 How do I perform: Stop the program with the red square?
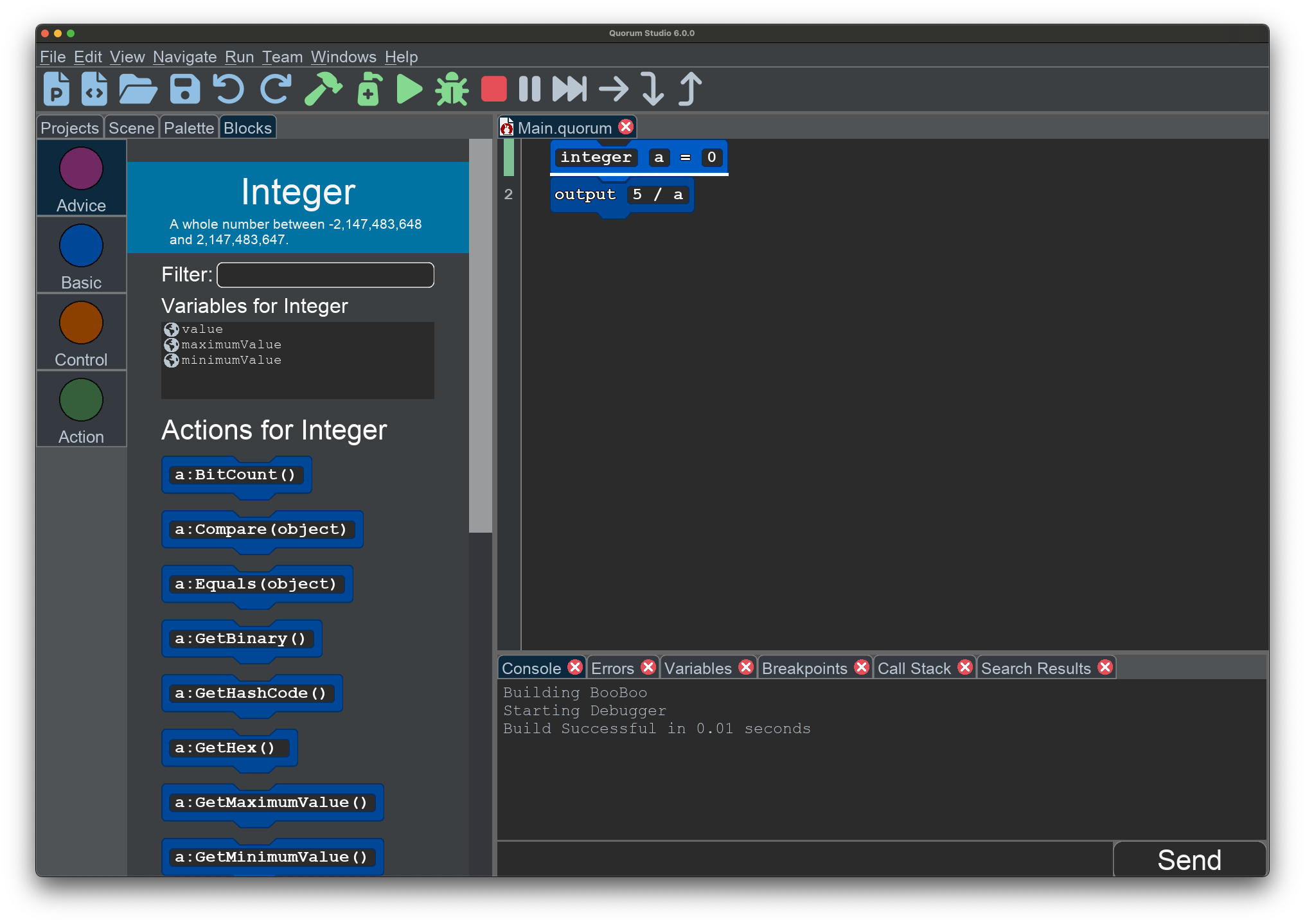click(x=493, y=89)
